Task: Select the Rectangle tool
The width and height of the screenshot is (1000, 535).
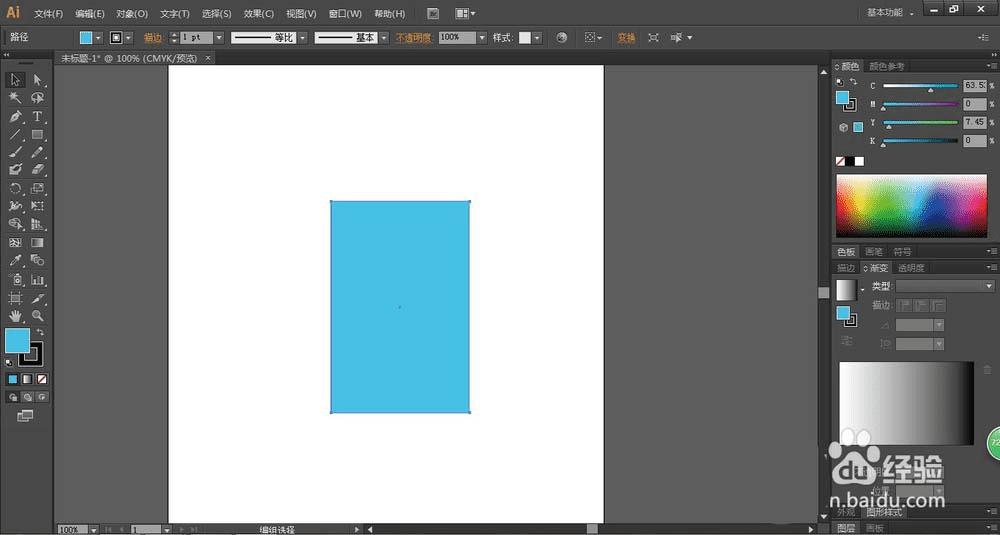Action: [x=38, y=135]
